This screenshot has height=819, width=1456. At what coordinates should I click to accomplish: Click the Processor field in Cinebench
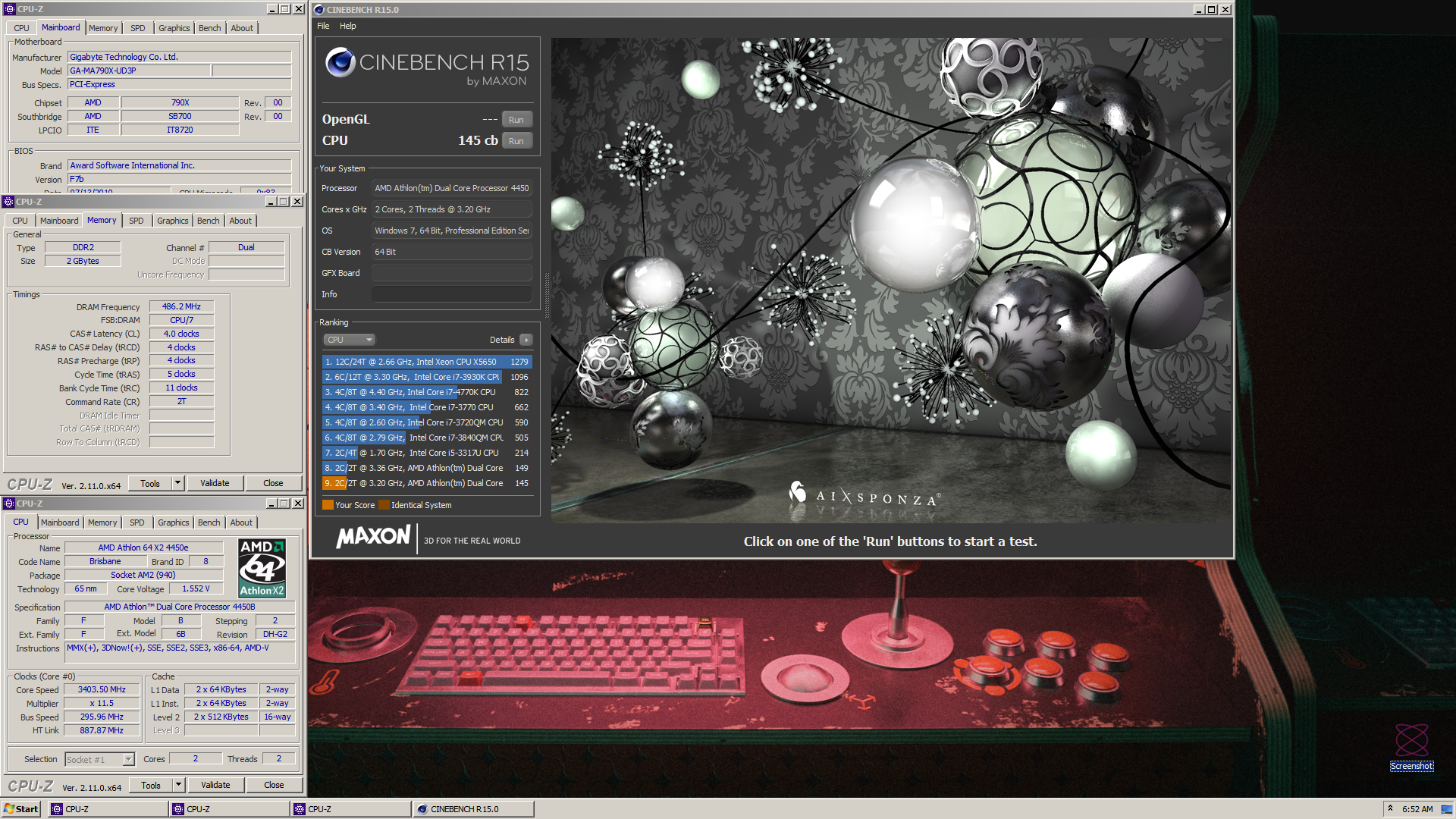click(x=452, y=188)
